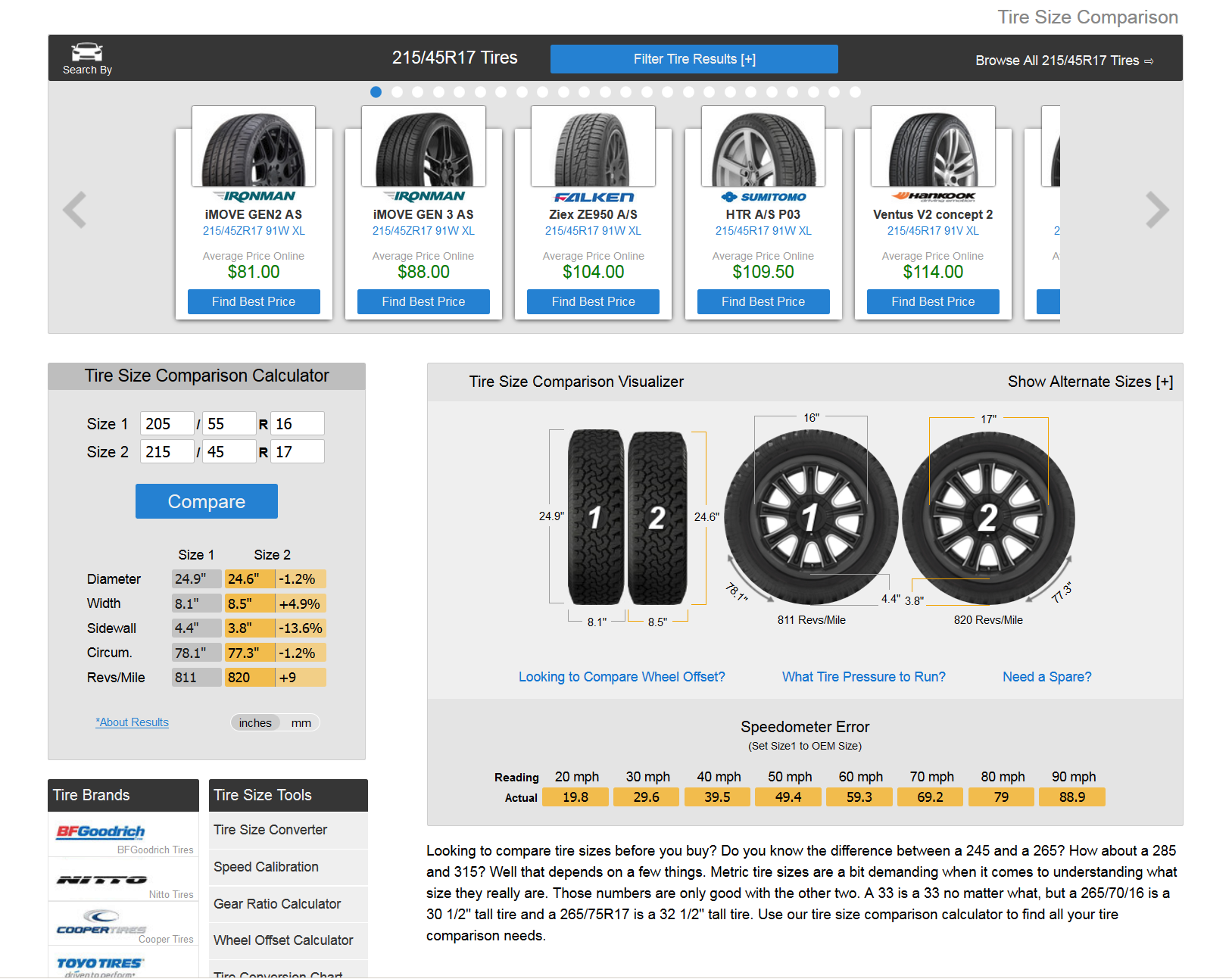Viewport: 1232px width, 979px height.
Task: Open Tire Size Converter tool
Action: coord(270,830)
